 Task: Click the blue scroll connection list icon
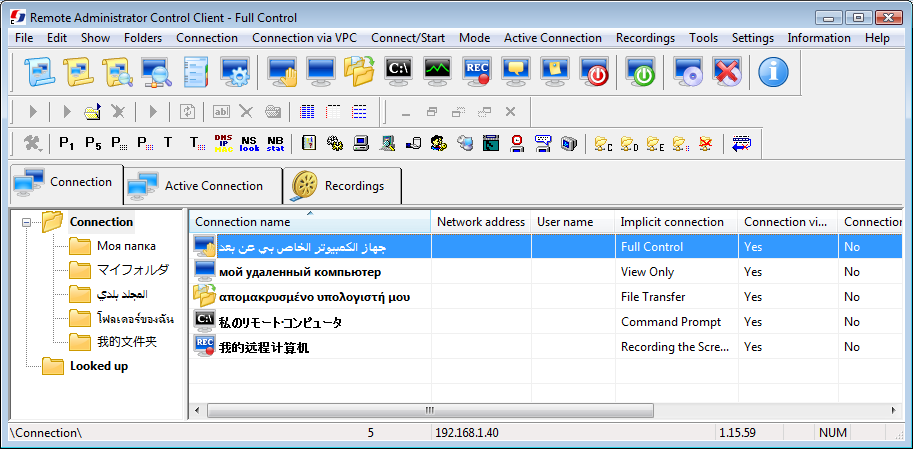click(x=40, y=72)
